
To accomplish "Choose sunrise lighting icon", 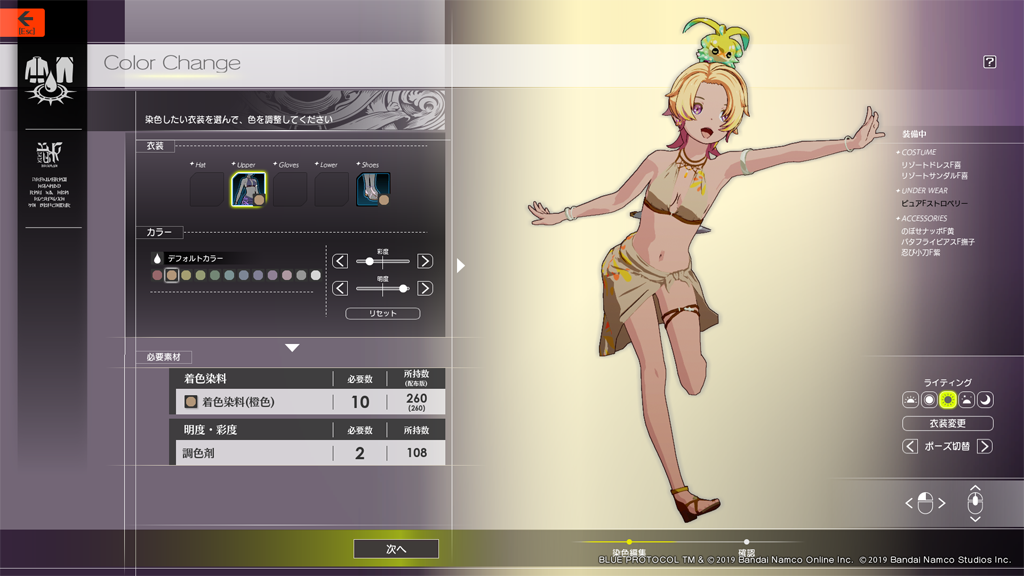I will click(910, 400).
